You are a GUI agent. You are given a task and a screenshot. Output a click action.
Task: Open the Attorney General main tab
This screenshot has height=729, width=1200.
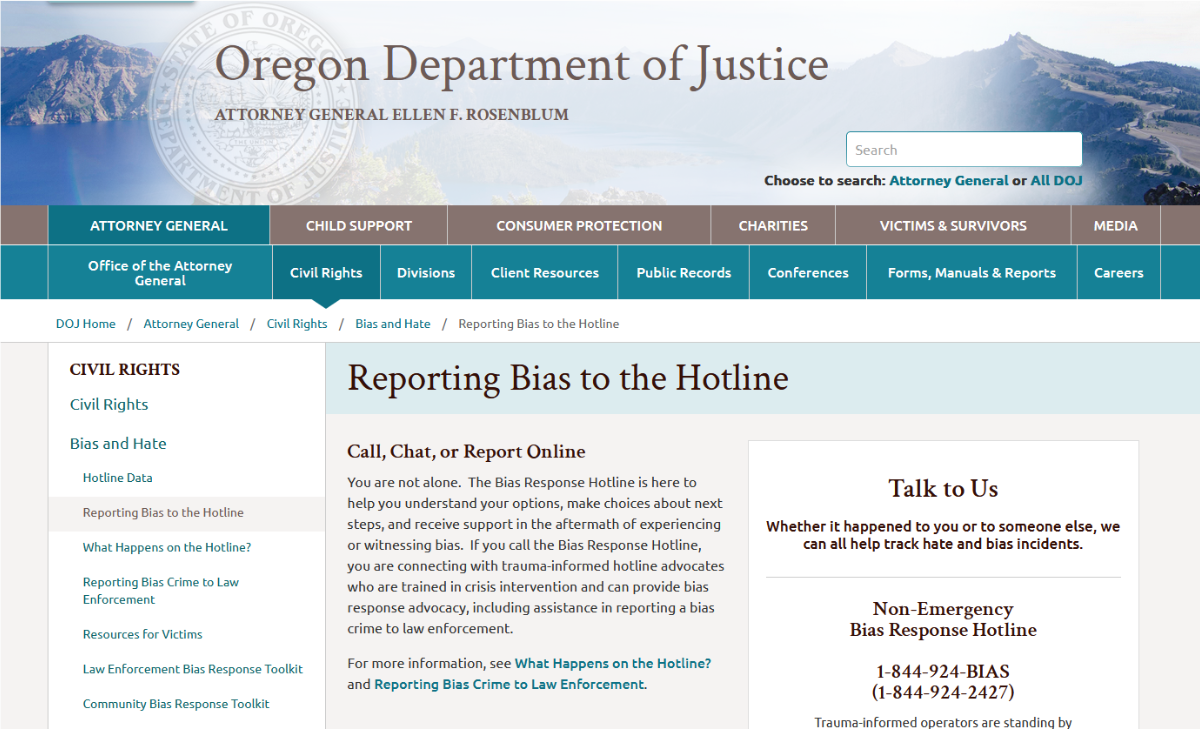point(159,226)
